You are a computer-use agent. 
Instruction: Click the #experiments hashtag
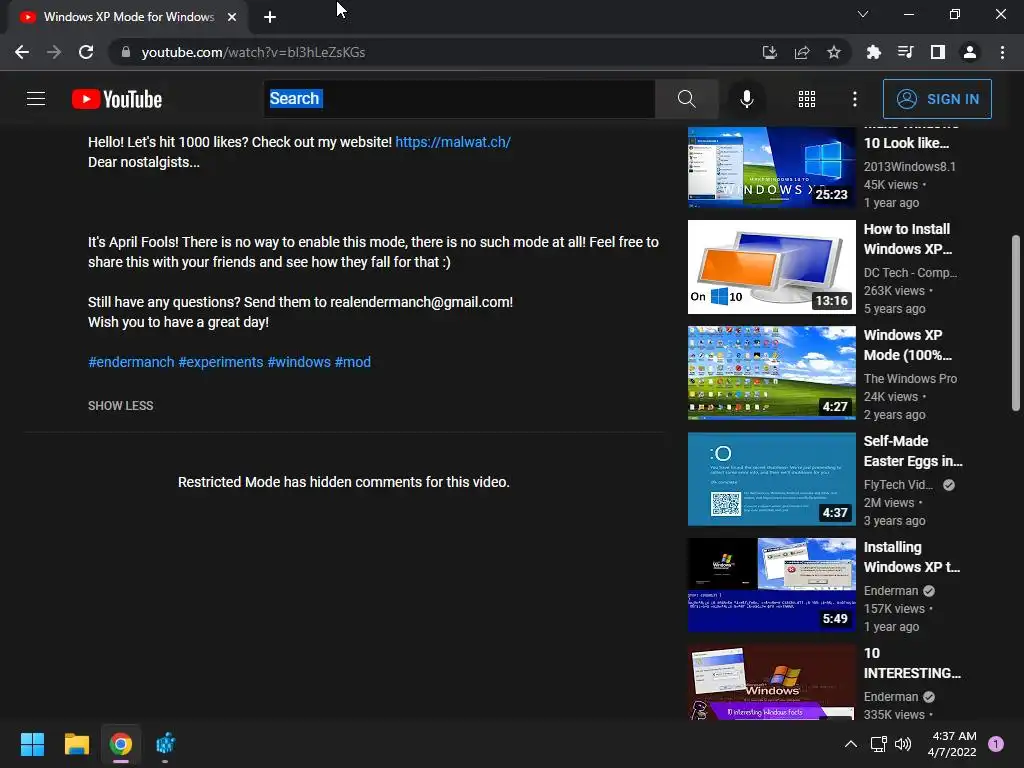pyautogui.click(x=221, y=362)
